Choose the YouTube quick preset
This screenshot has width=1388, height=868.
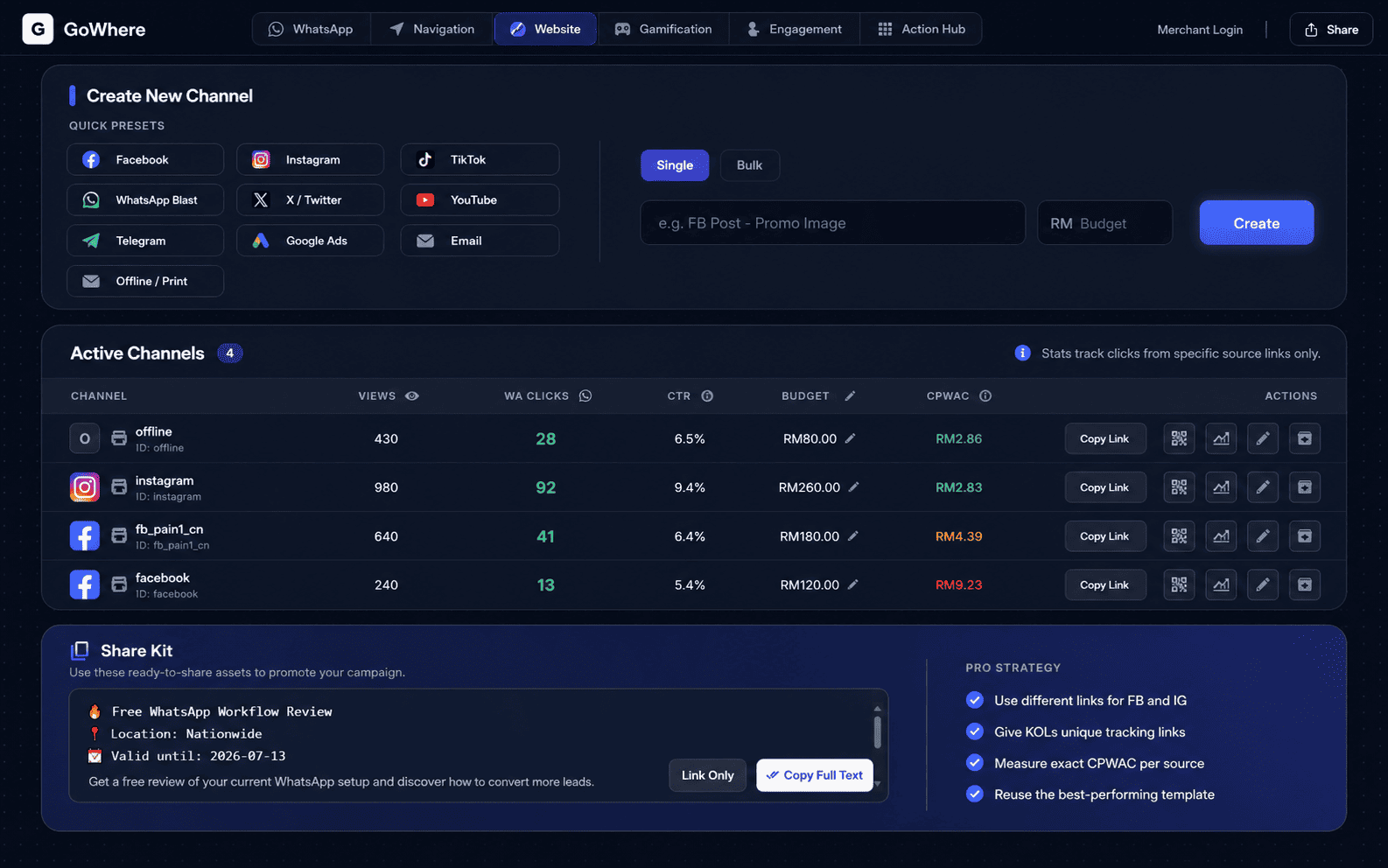[480, 199]
